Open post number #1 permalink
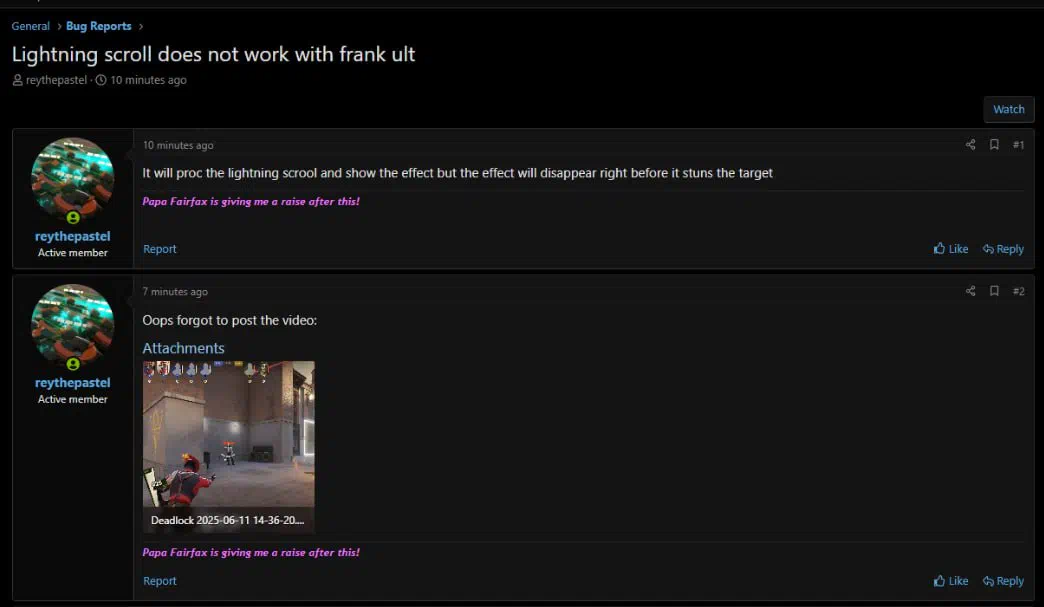Viewport: 1044px width, 607px height. 1019,144
